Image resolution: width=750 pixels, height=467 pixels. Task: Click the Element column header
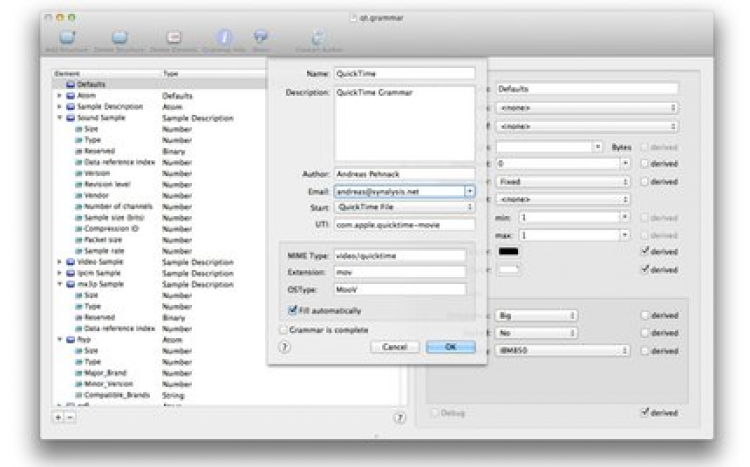[x=107, y=74]
